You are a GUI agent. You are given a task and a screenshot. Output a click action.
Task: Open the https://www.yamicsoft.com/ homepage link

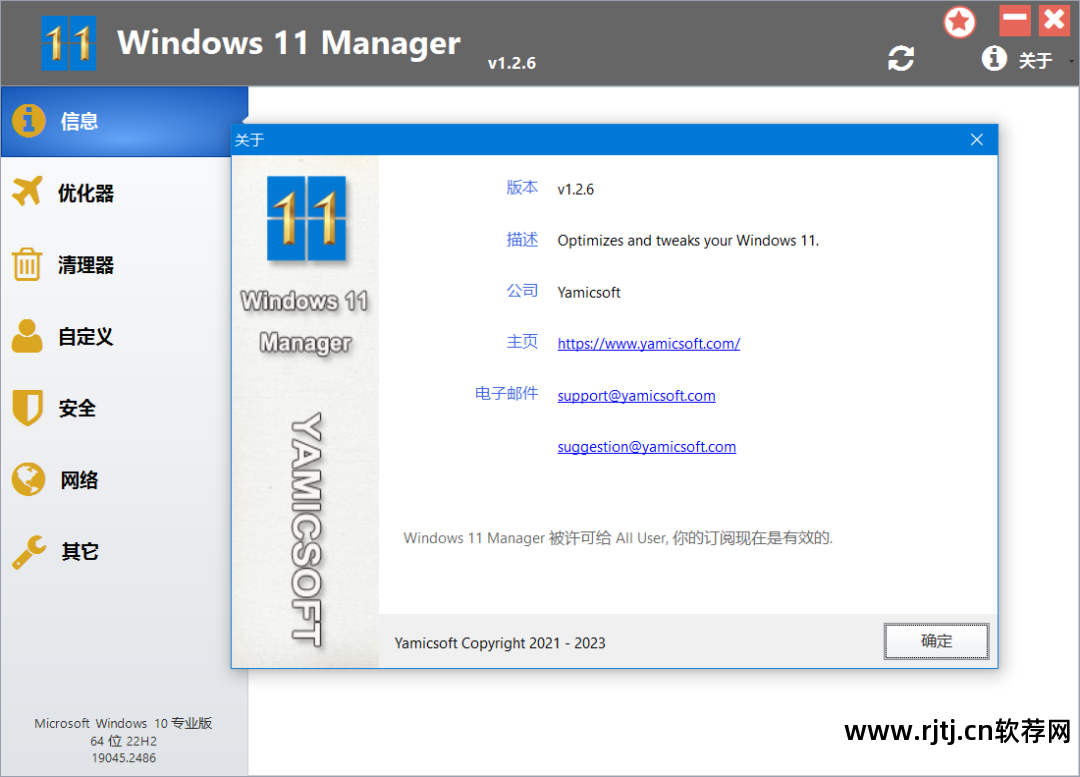click(x=649, y=344)
